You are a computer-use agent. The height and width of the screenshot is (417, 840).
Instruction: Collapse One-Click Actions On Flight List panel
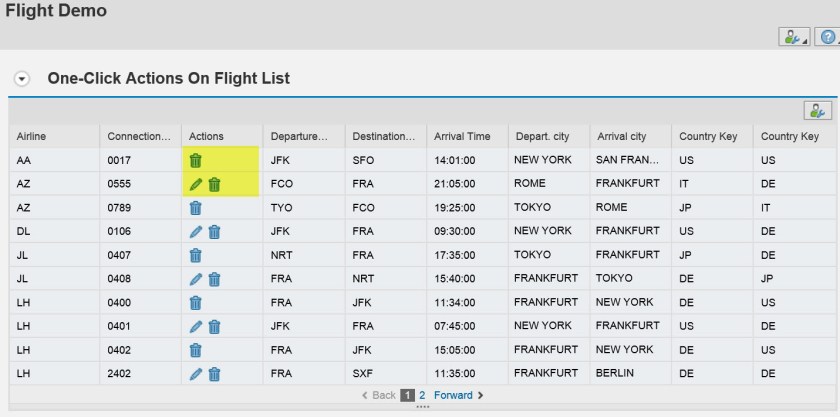tap(22, 78)
